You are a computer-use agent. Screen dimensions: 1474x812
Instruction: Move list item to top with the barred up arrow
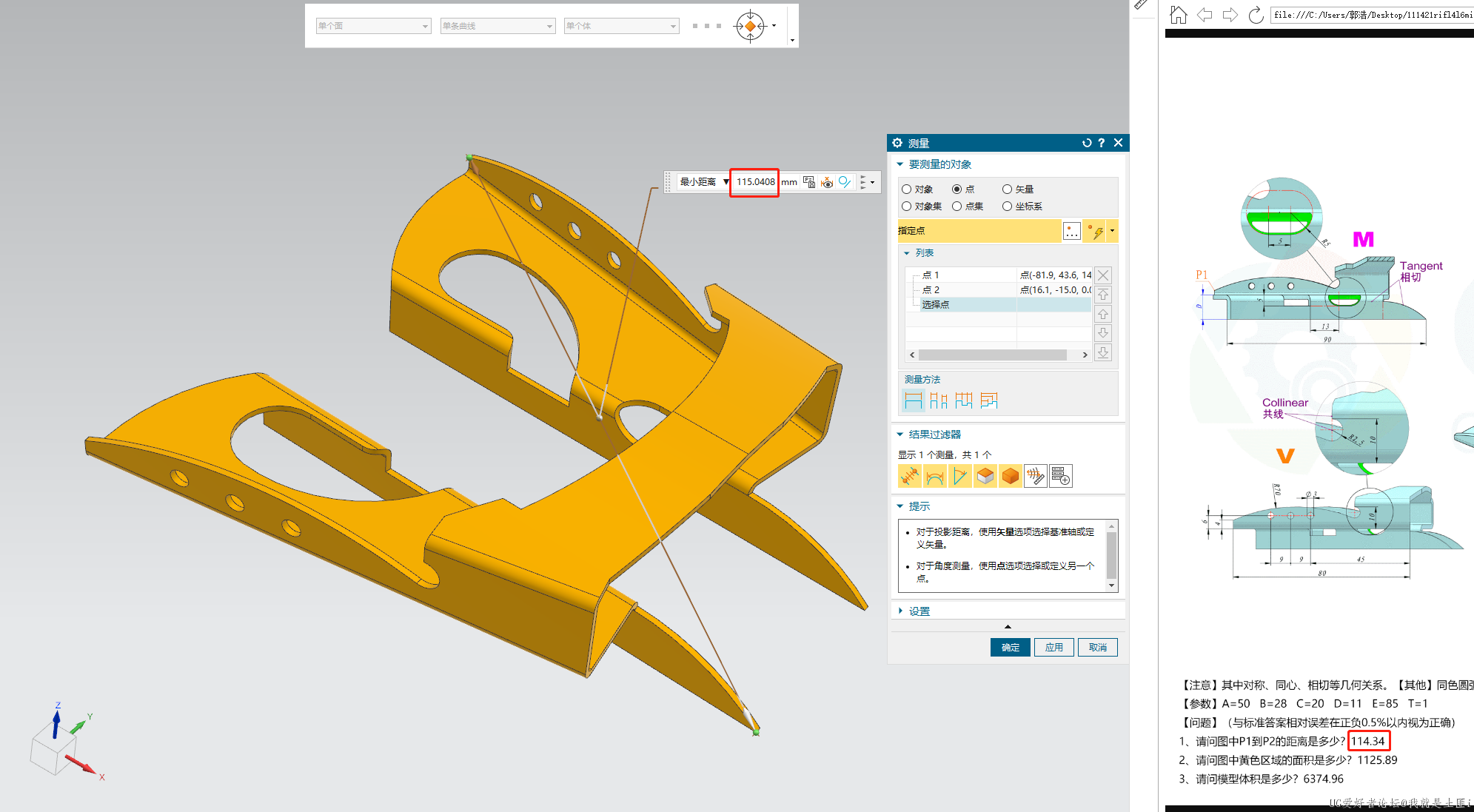1103,295
